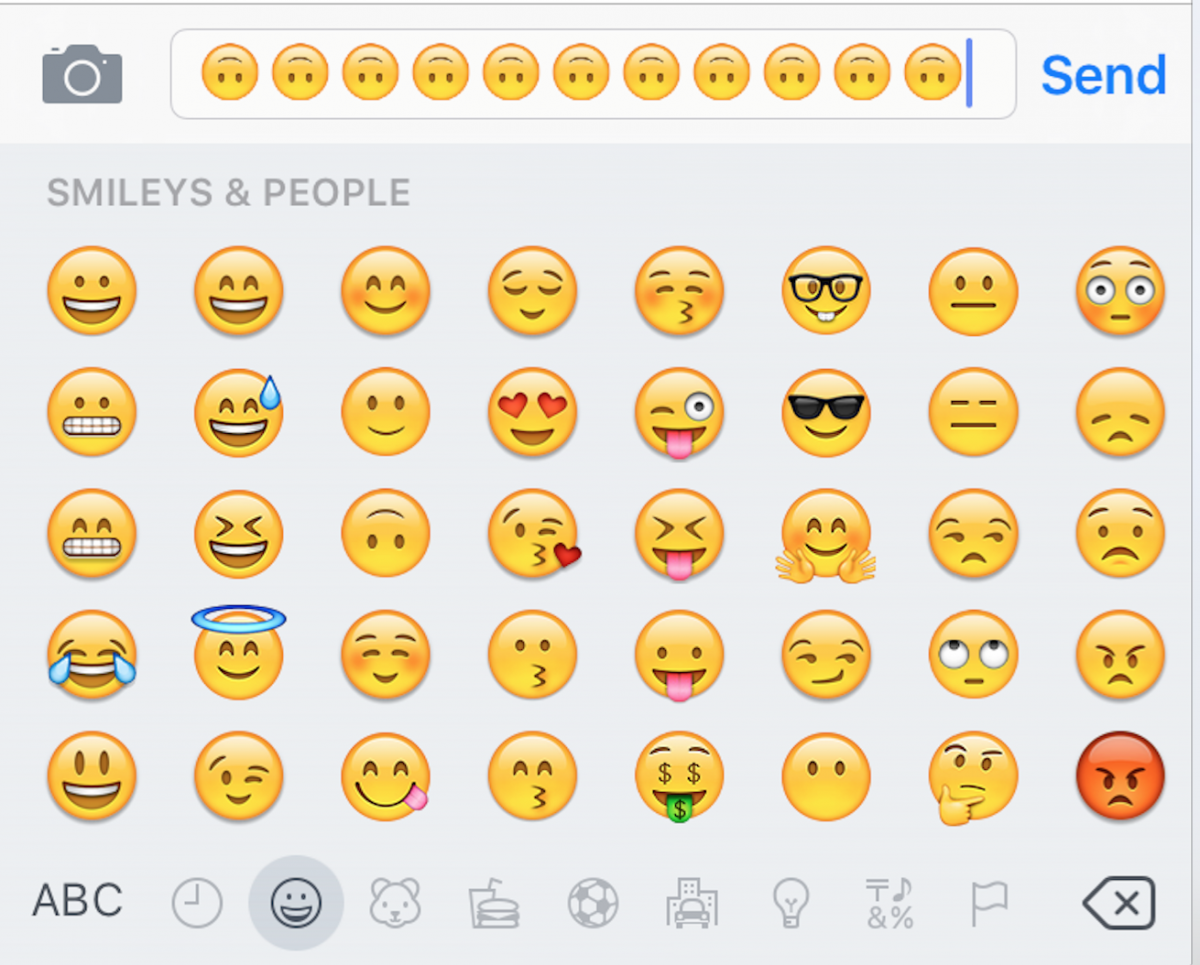Delete last emoji with backspace key
1200x965 pixels.
point(1119,903)
